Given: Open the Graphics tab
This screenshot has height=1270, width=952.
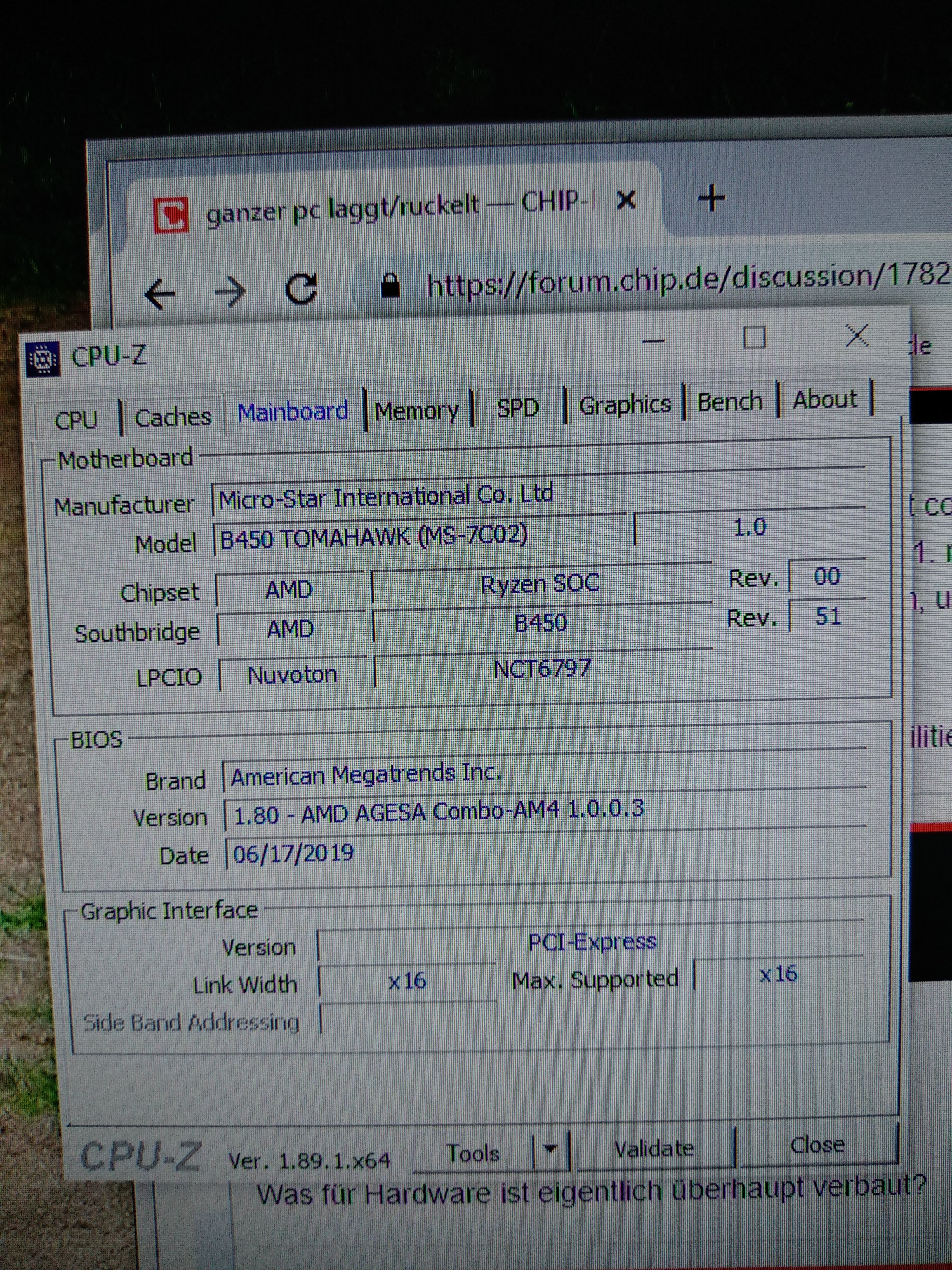Looking at the screenshot, I should tap(625, 404).
